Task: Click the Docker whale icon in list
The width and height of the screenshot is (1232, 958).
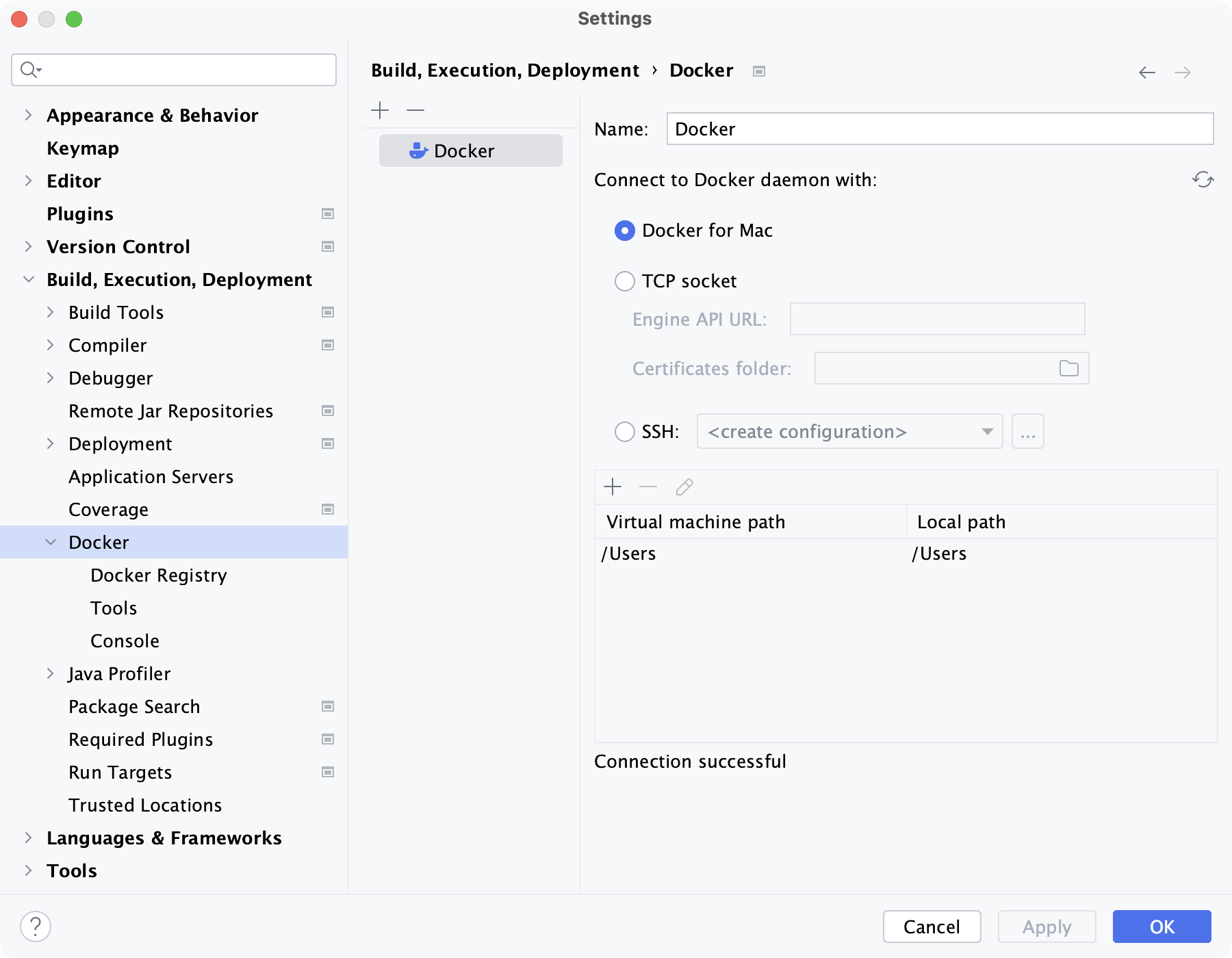Action: [418, 151]
